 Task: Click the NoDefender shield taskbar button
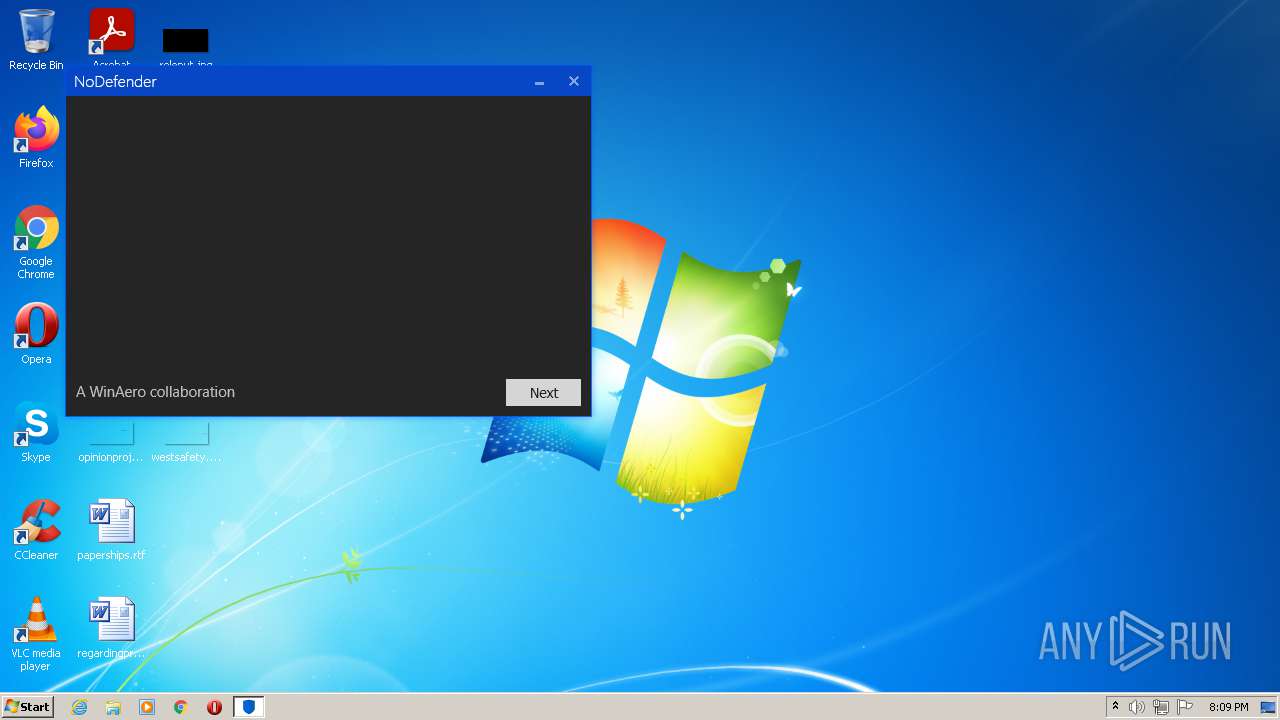[x=248, y=707]
